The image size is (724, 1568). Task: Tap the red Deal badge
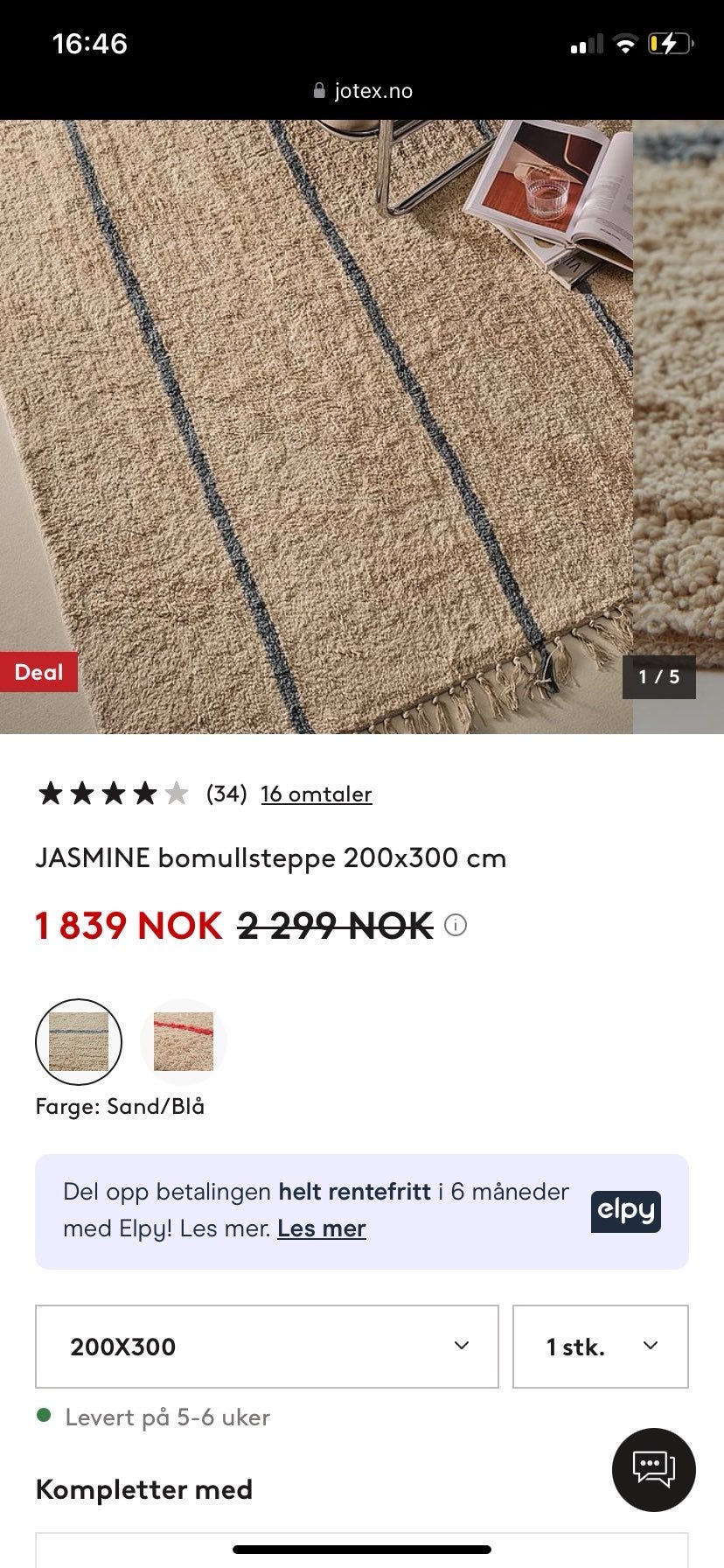tap(38, 672)
